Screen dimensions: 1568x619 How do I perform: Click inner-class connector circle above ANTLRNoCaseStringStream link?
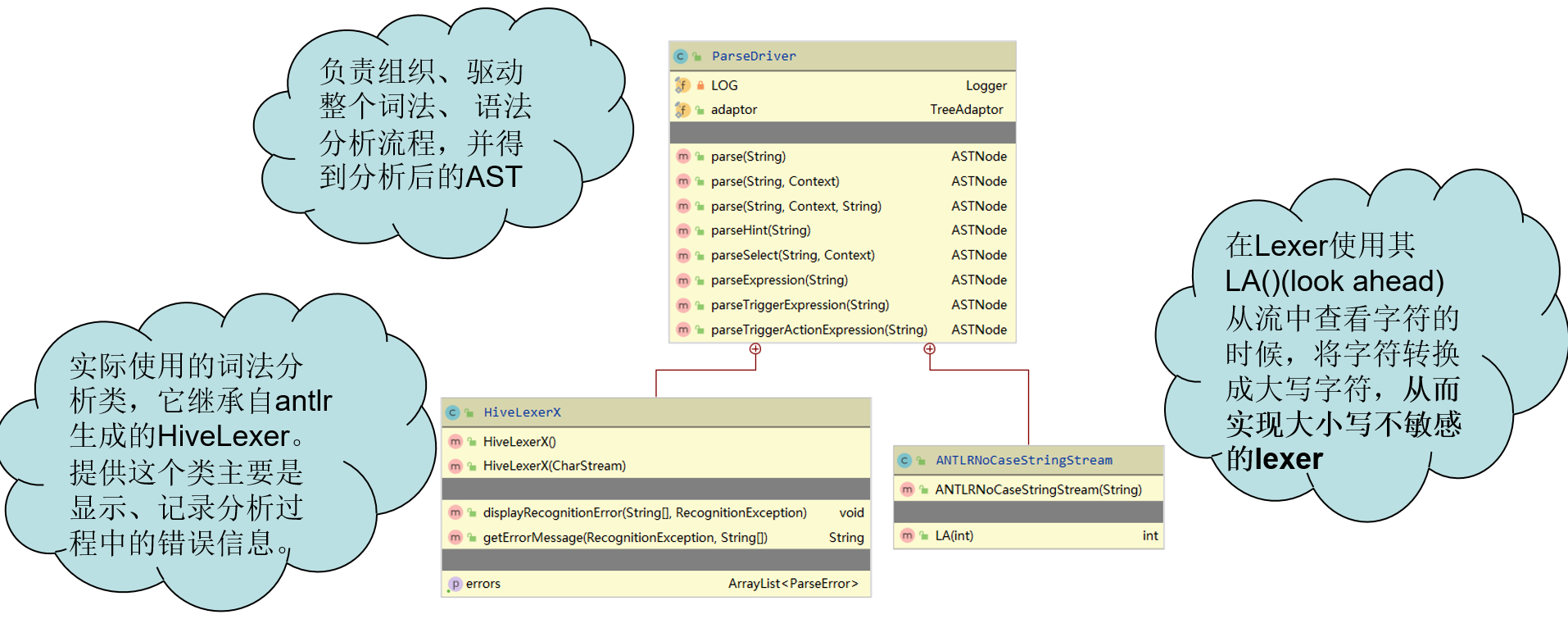[930, 349]
